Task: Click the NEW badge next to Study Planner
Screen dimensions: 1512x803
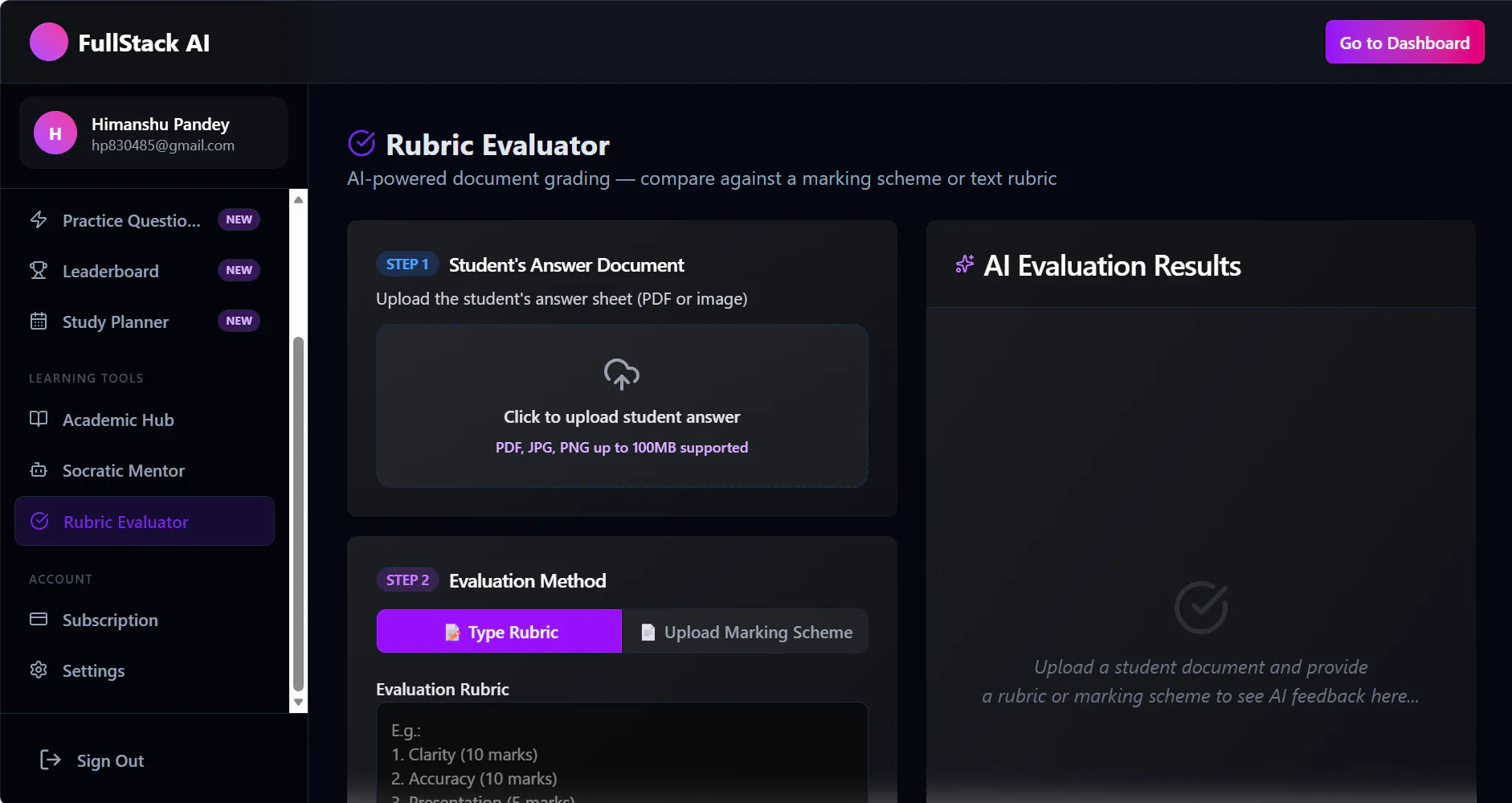Action: click(239, 321)
